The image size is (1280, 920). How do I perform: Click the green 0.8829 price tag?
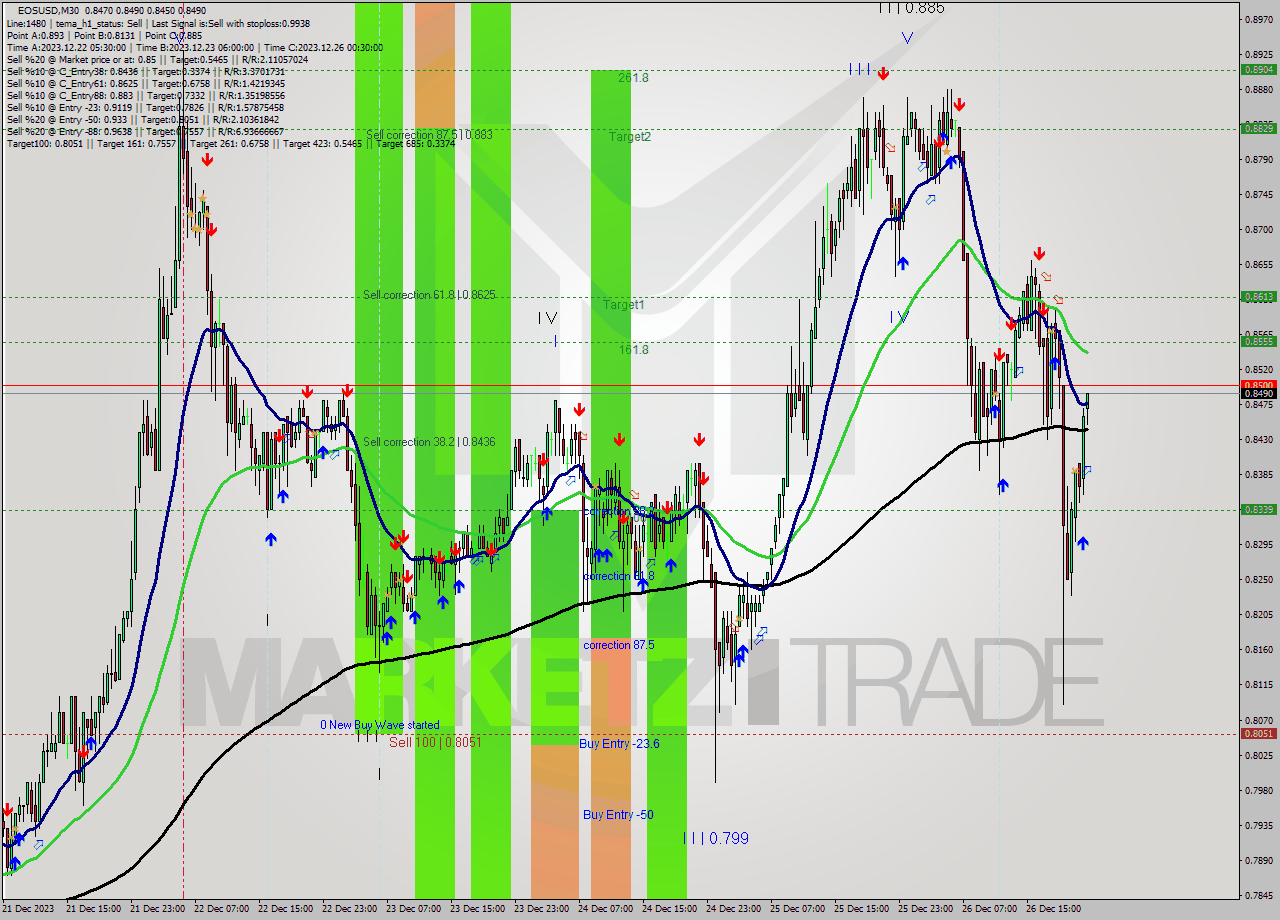pos(1257,128)
